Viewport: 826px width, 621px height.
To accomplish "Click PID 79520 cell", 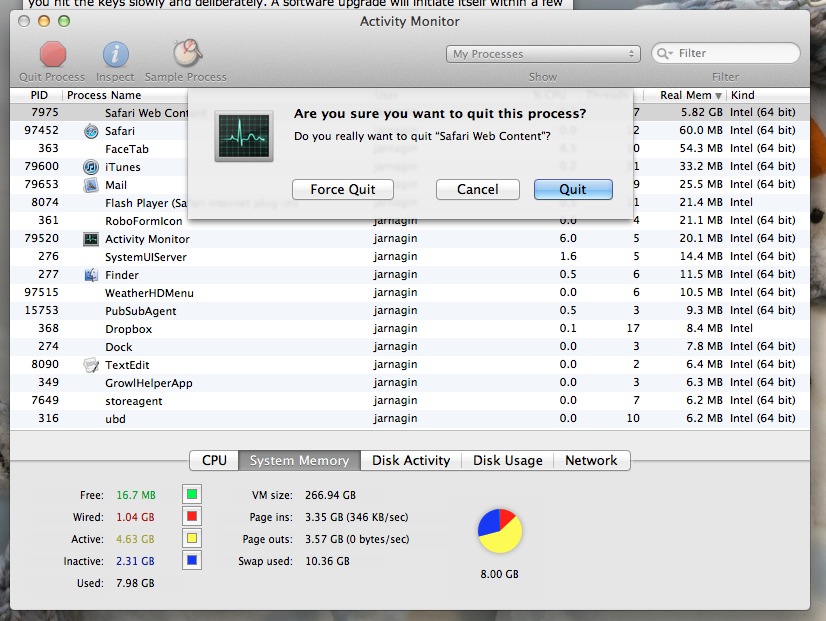I will [42, 239].
